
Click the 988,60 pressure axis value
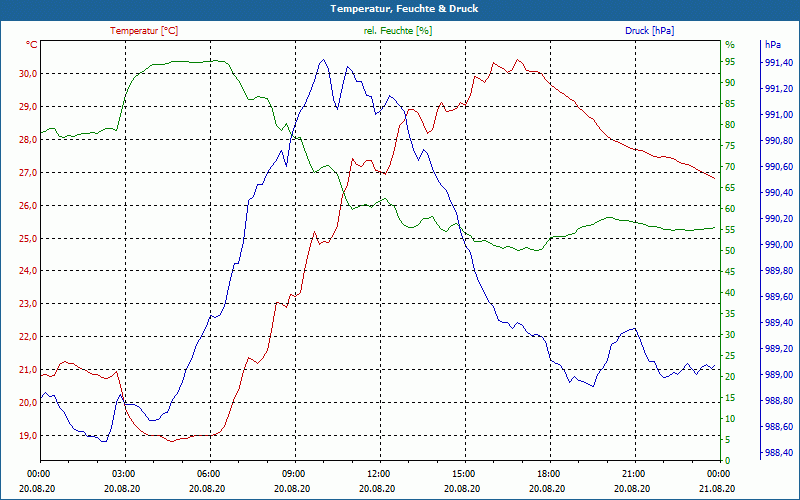779,427
